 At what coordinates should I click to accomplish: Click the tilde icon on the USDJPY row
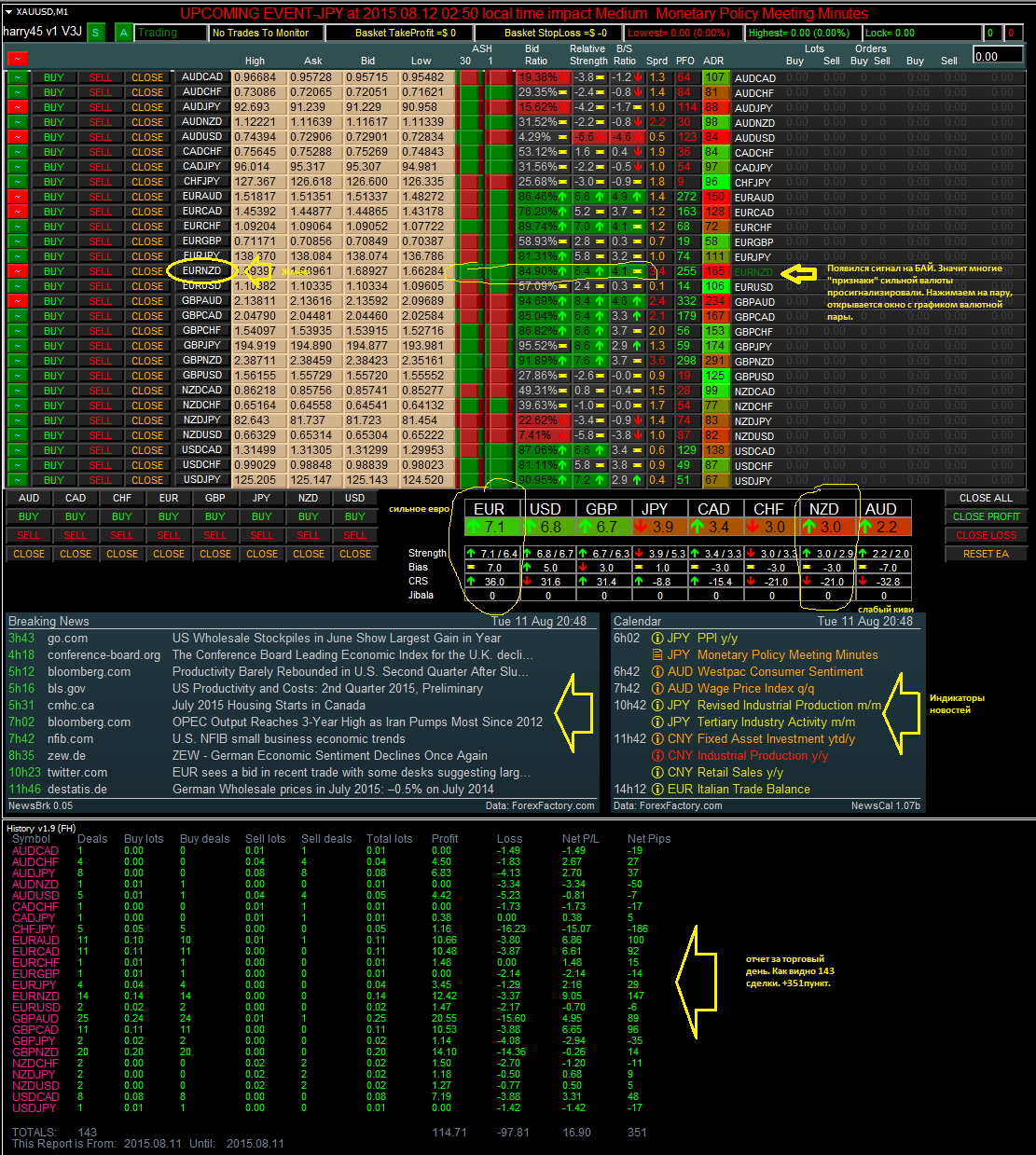point(17,480)
